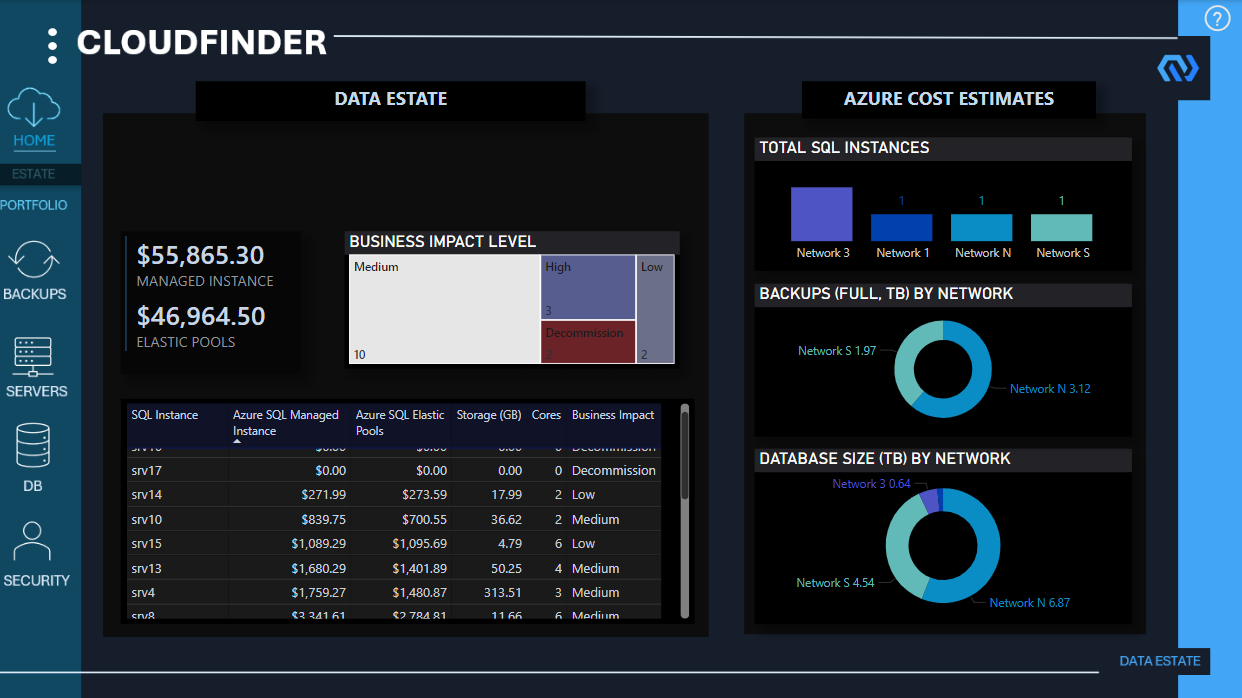Image resolution: width=1242 pixels, height=698 pixels.
Task: Select the srv17 row in the table
Action: point(394,470)
